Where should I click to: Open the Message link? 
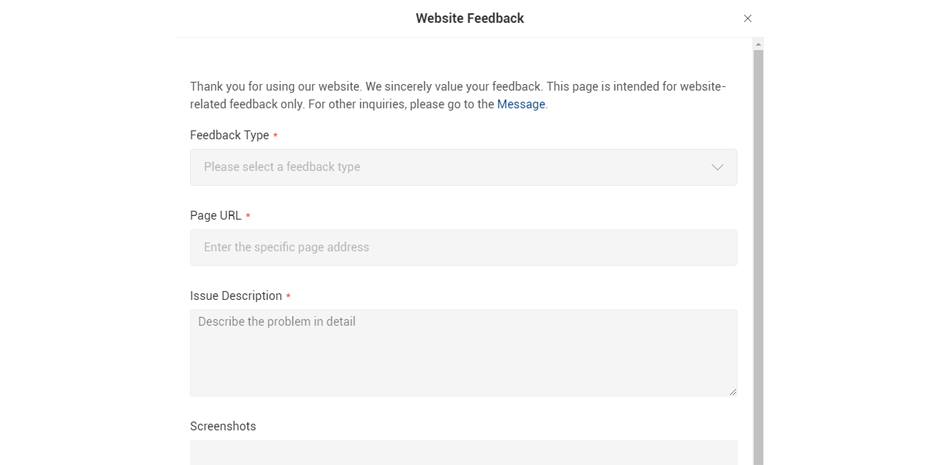click(x=521, y=104)
